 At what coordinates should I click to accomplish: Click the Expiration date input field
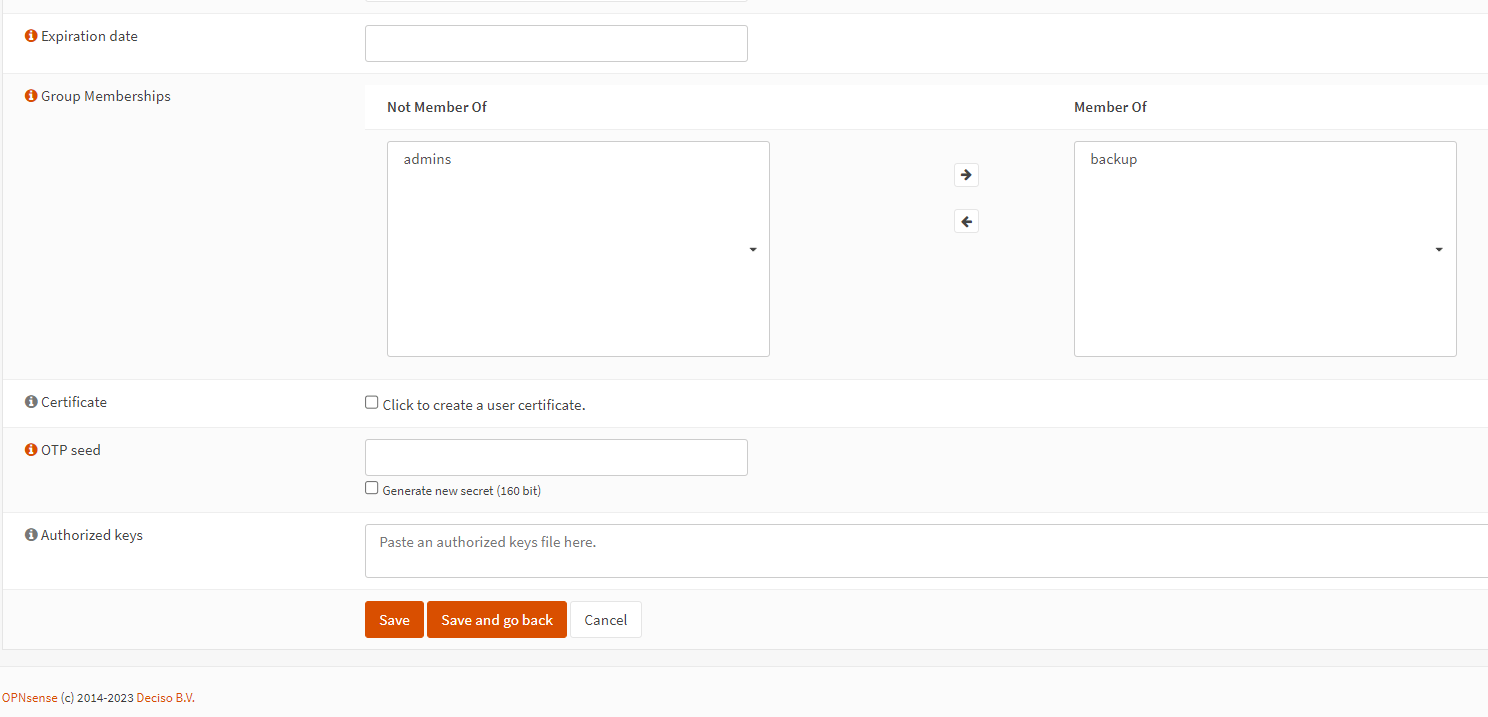point(555,43)
